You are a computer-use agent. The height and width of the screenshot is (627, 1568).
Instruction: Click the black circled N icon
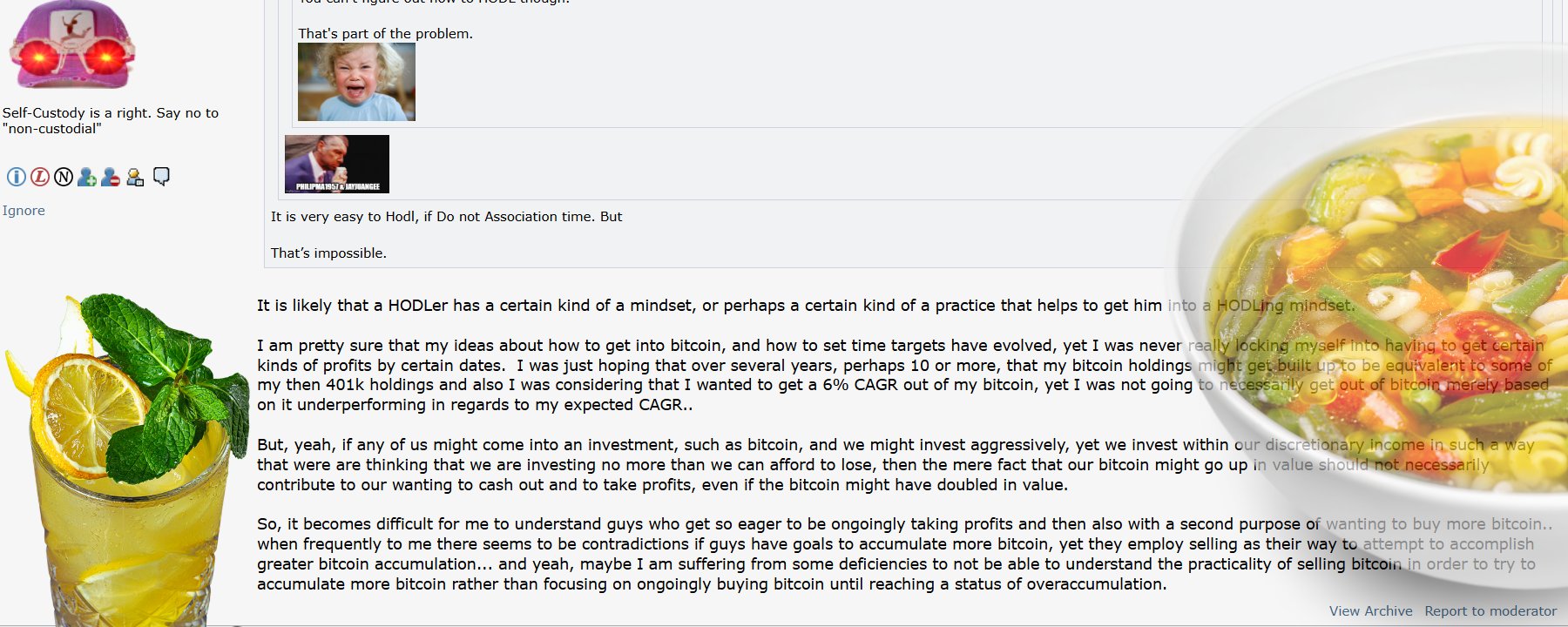(x=64, y=177)
